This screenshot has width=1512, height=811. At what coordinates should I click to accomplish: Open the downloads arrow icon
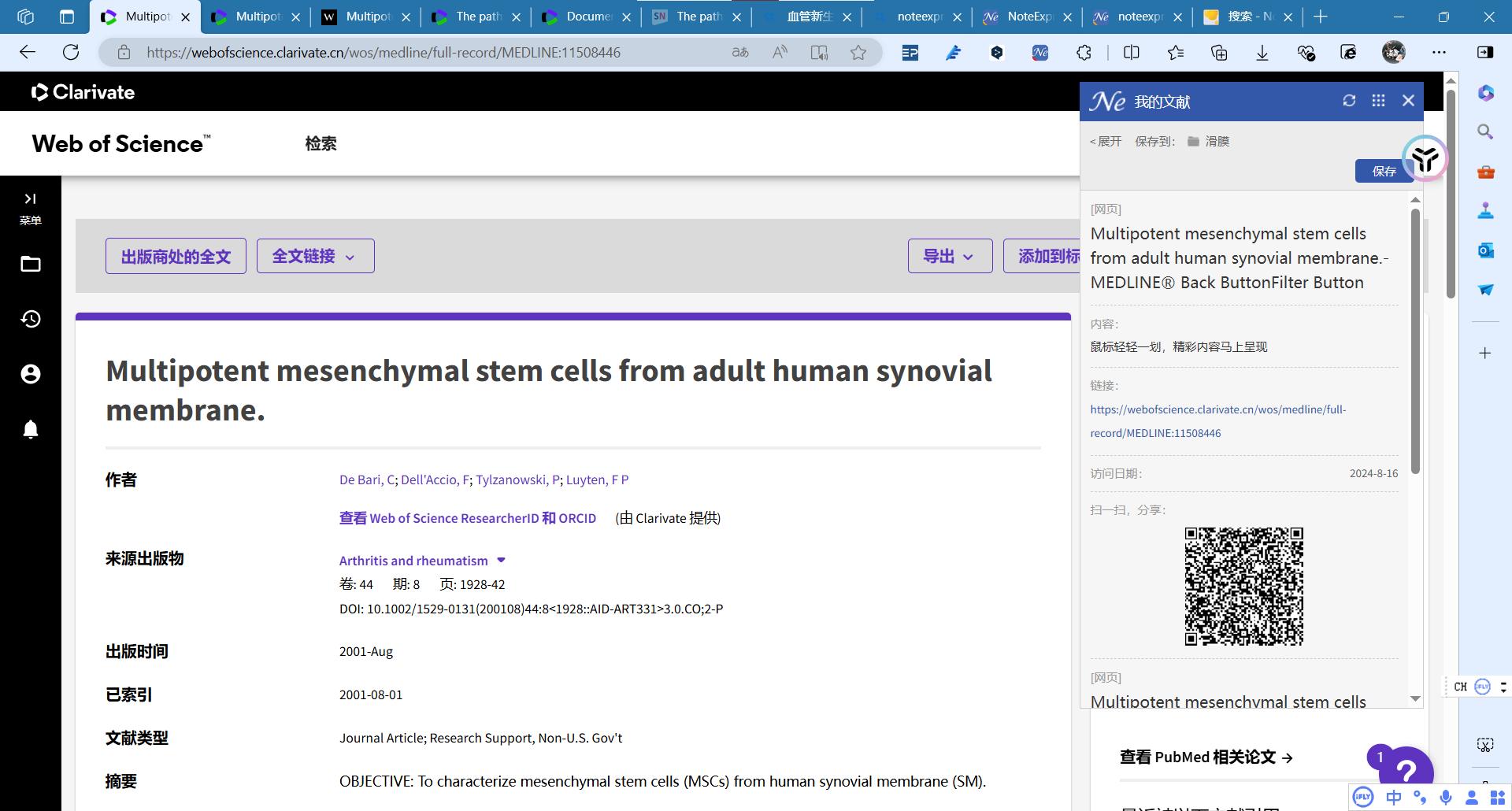point(1262,52)
